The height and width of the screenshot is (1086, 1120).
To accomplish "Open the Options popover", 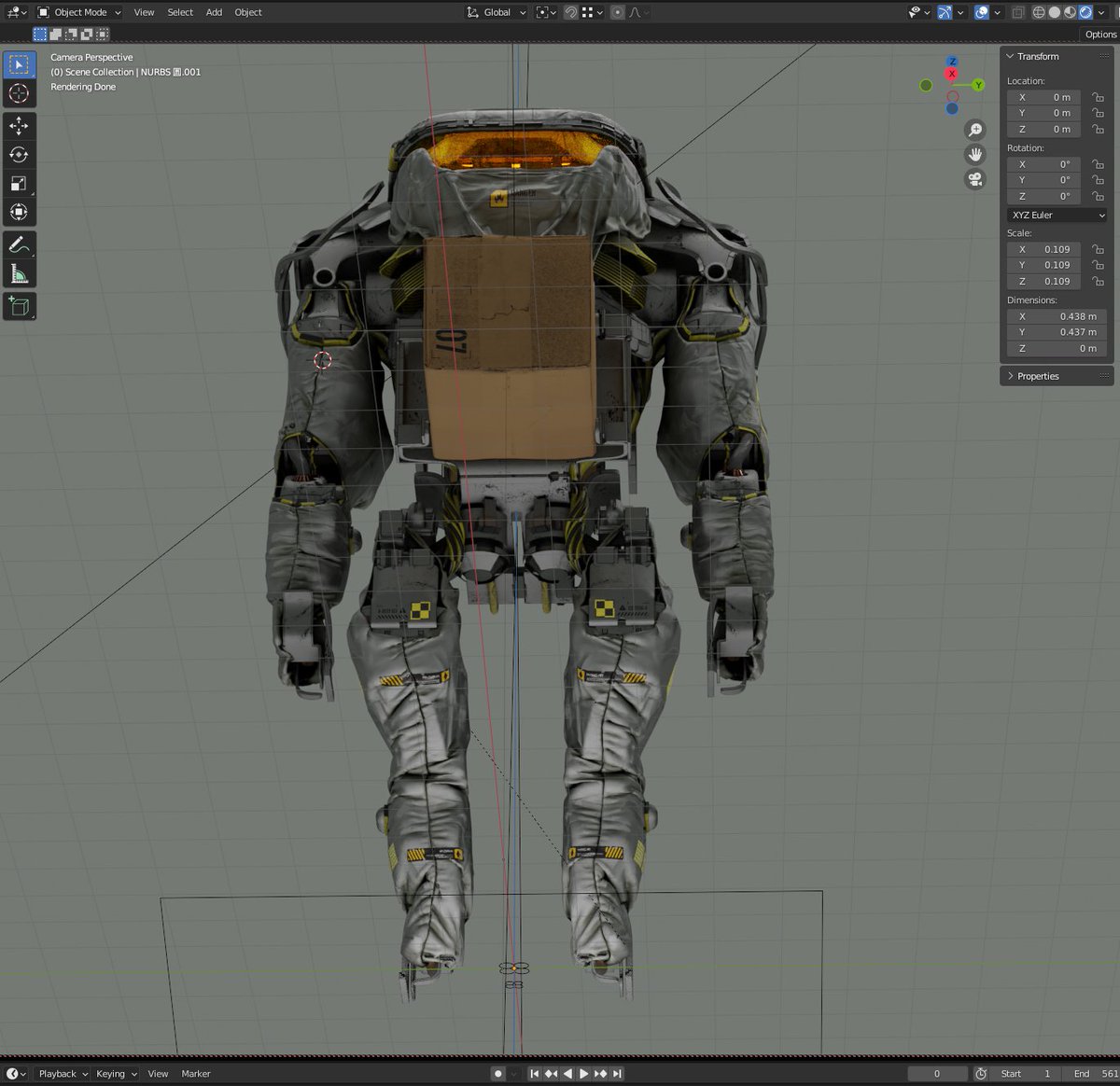I will coord(1100,35).
